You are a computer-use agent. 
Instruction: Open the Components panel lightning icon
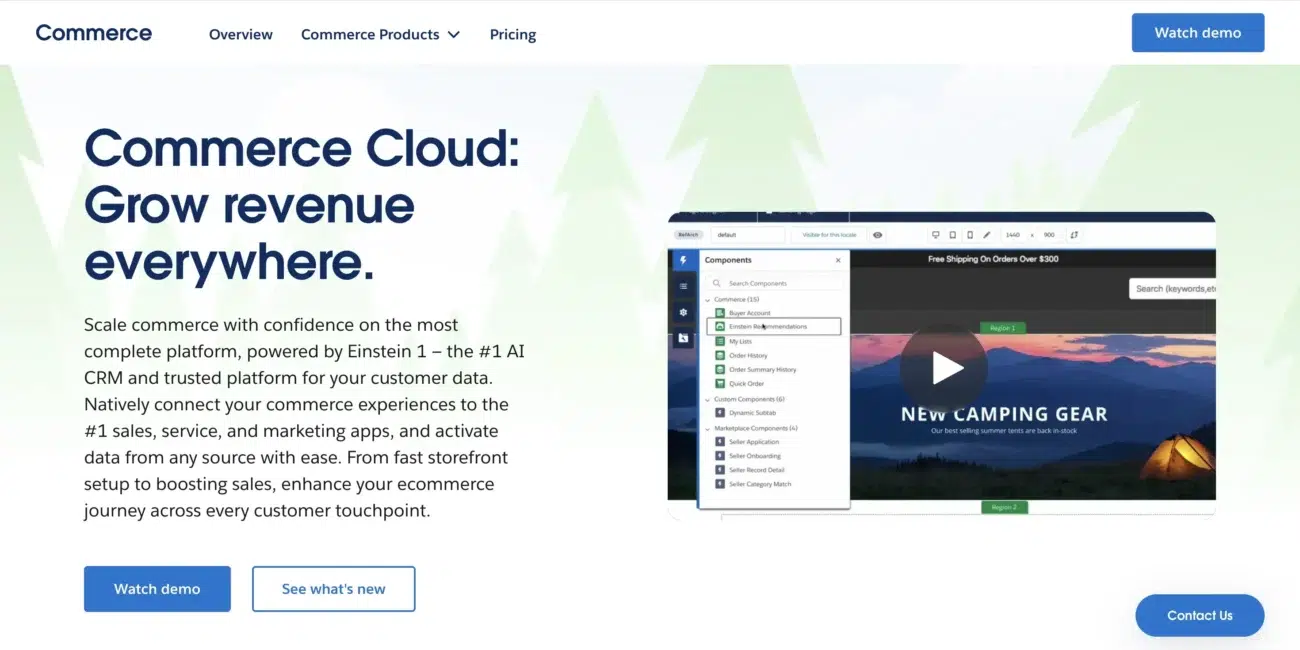684,260
